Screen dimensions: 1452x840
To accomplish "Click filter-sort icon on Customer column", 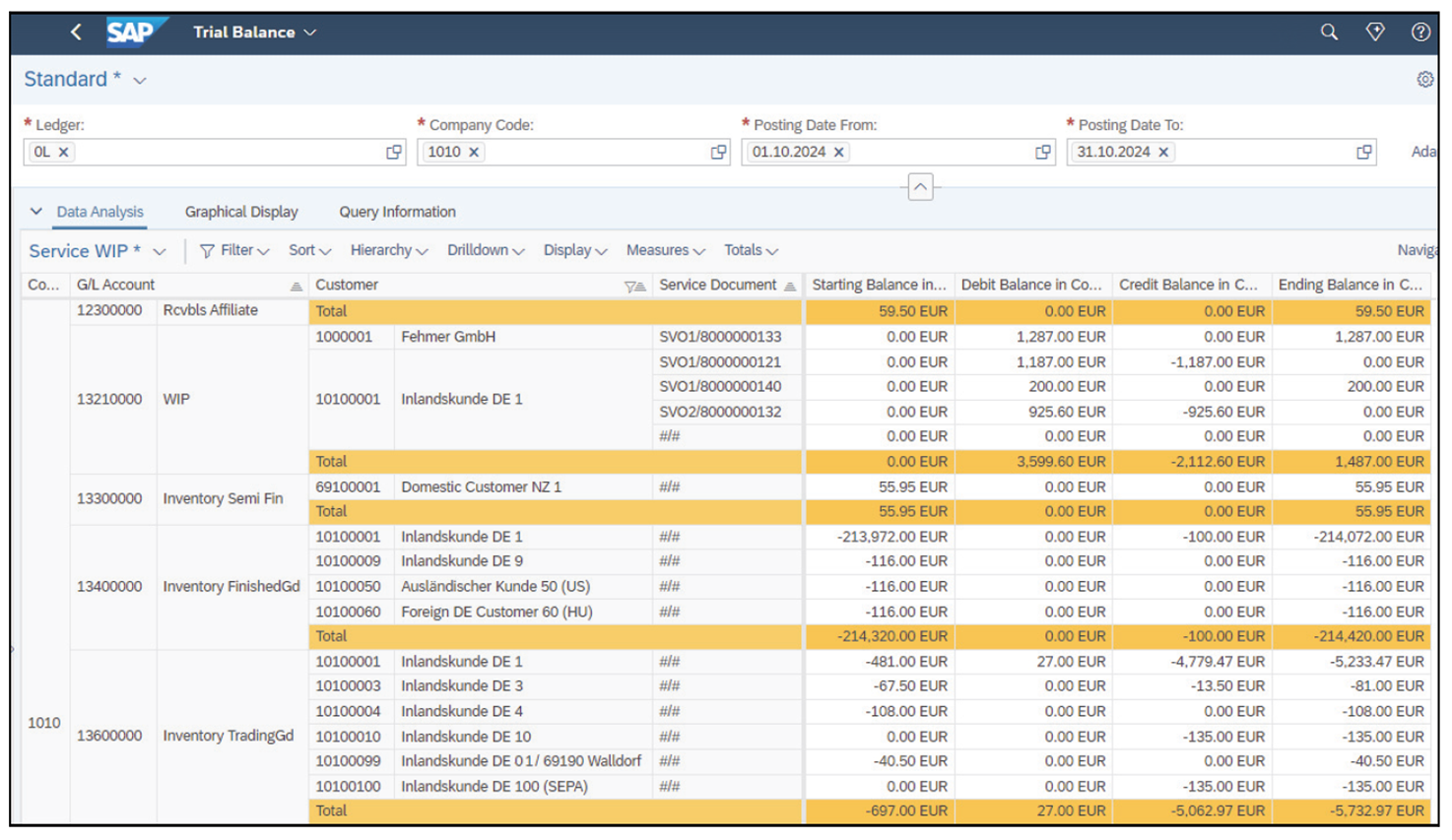I will [635, 286].
